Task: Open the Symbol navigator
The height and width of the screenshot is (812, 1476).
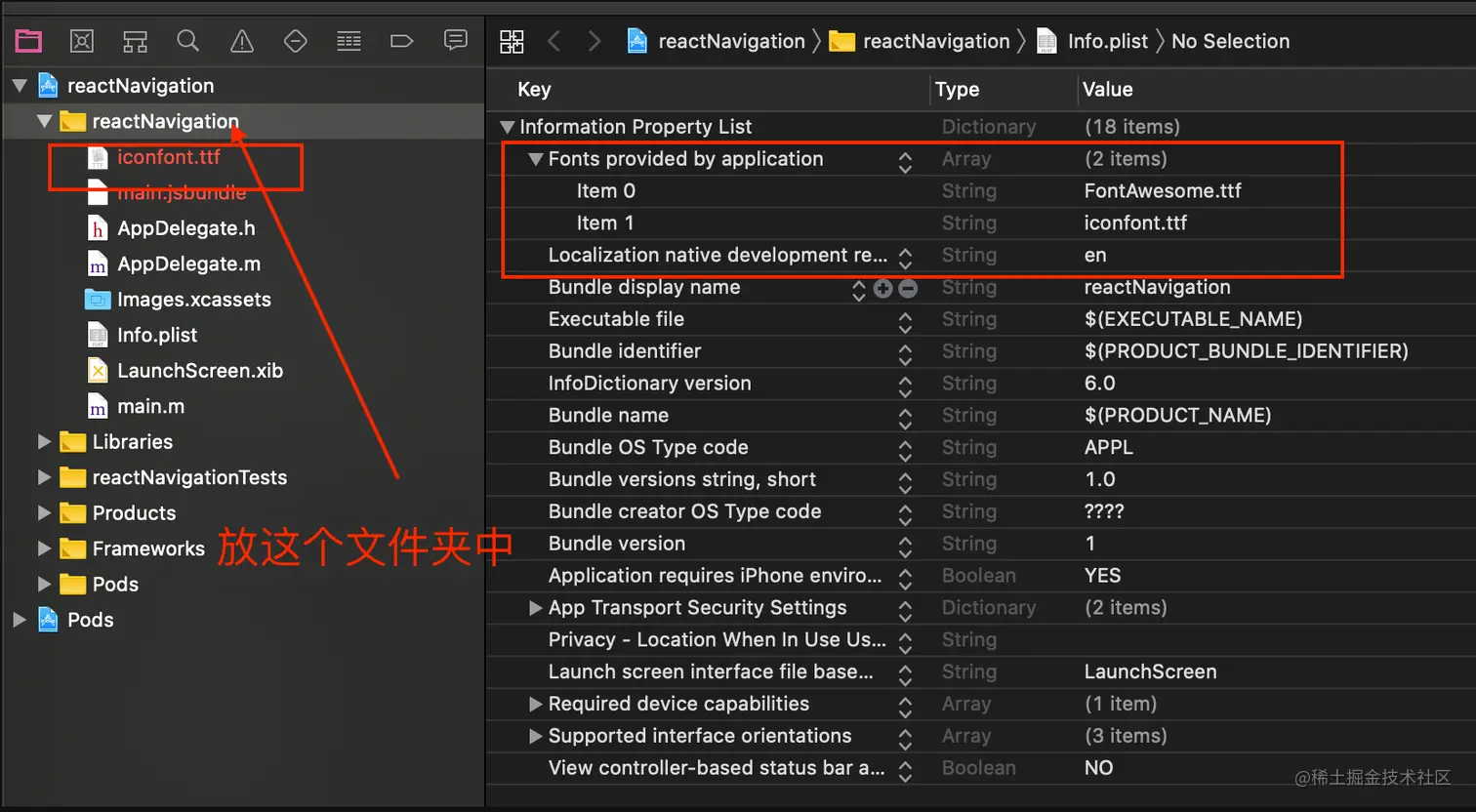Action: (x=135, y=41)
